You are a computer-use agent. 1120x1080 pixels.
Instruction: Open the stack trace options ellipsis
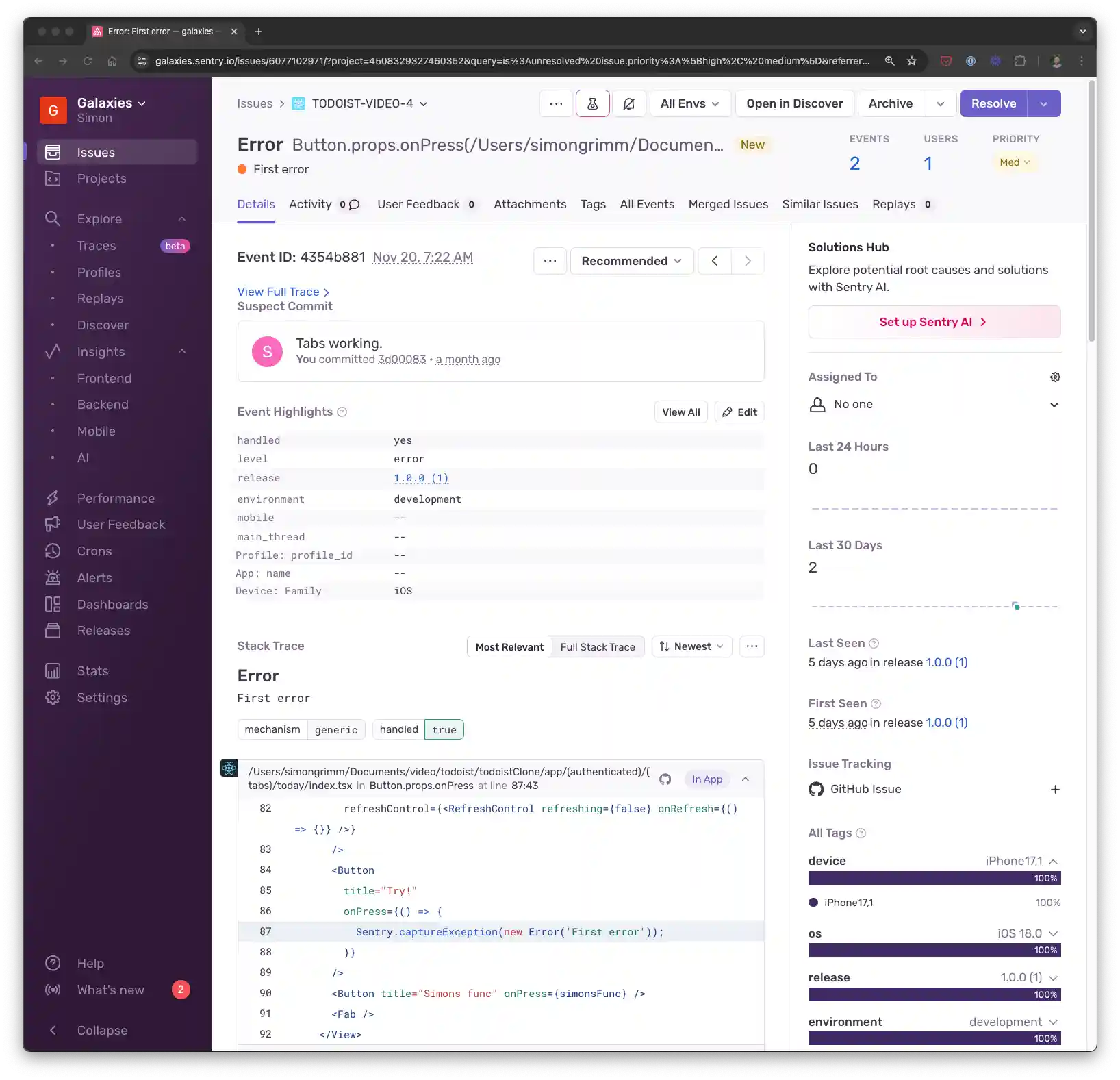click(x=752, y=646)
